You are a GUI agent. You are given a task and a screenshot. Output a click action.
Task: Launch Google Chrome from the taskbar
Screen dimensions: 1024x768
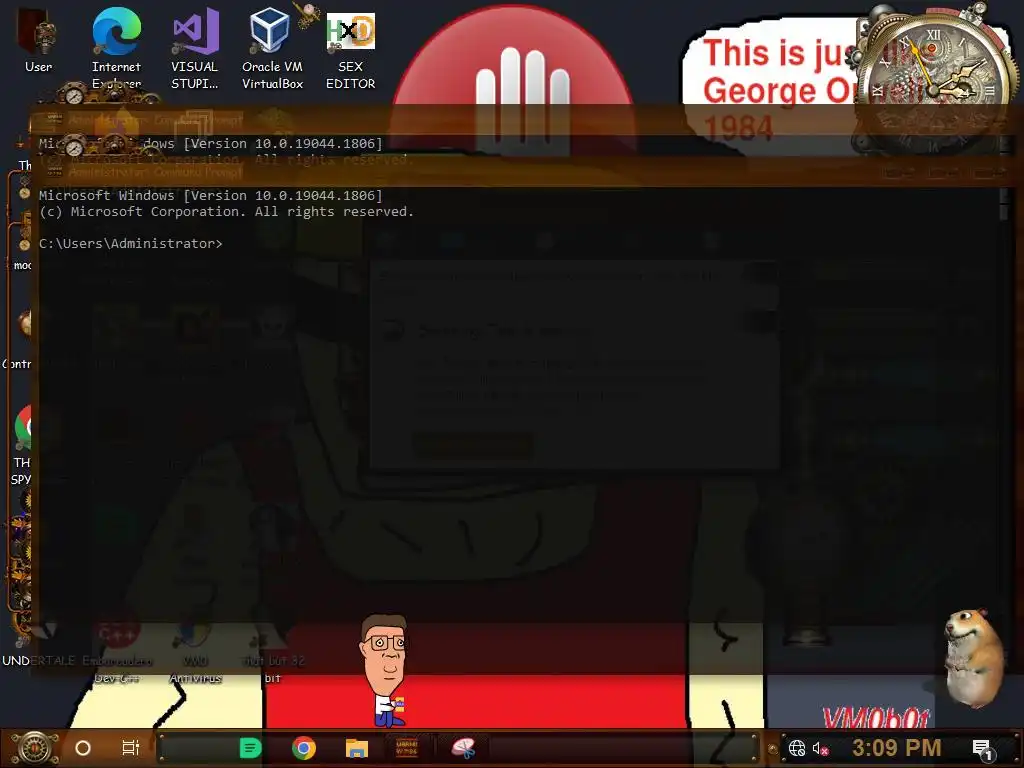point(304,748)
